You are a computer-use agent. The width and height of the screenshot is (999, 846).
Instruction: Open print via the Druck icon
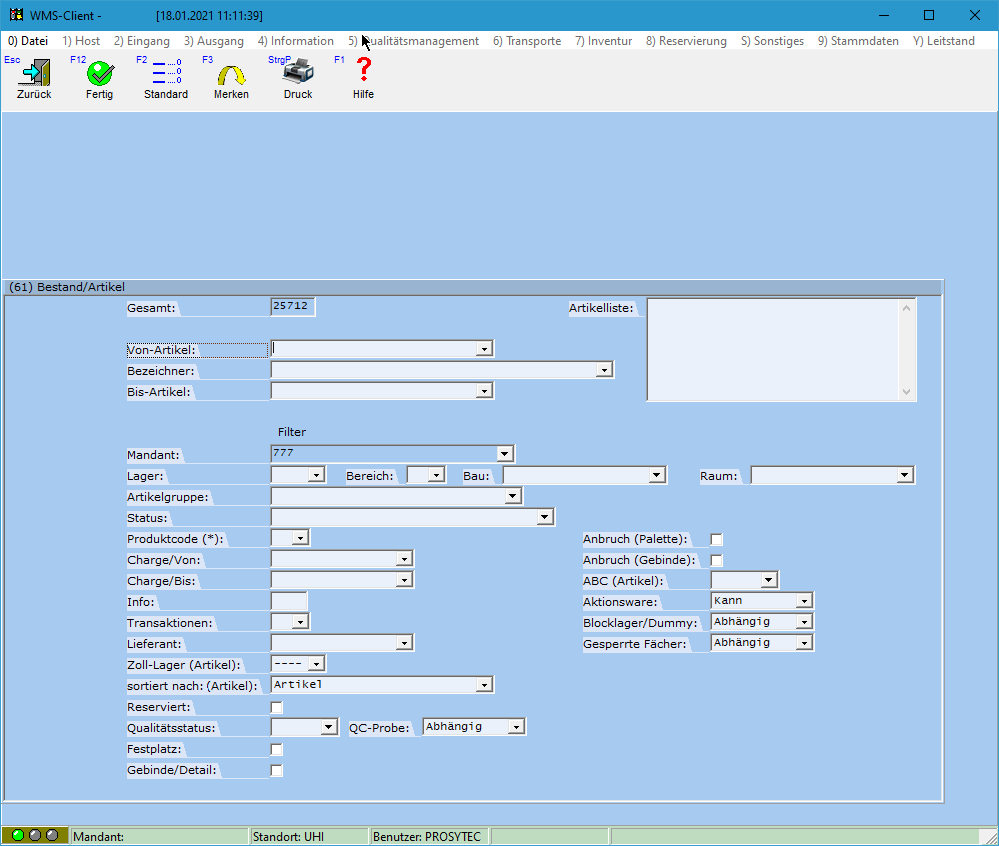pos(297,75)
